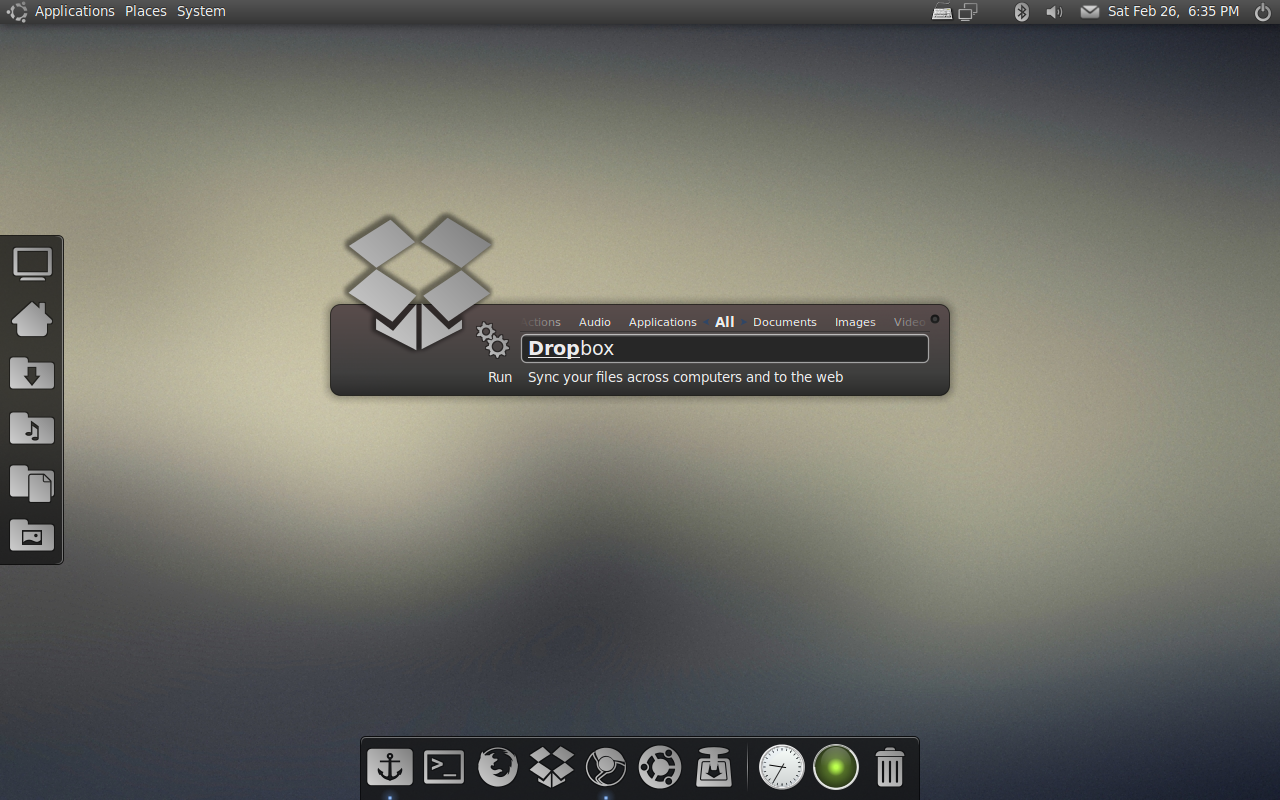The width and height of the screenshot is (1280, 800).
Task: Click the date and time in panel
Action: 1174,12
